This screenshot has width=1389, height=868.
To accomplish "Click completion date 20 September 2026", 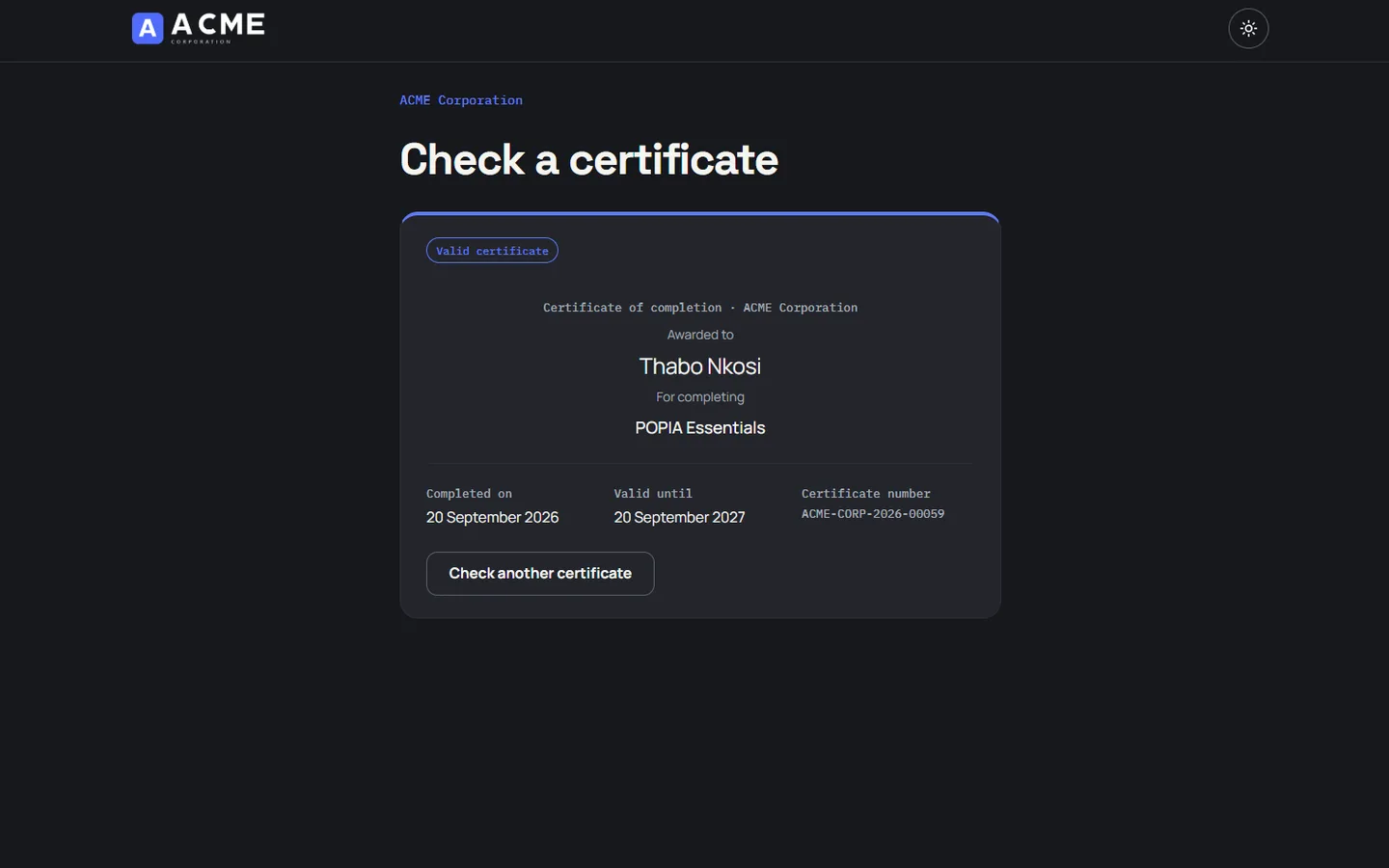I will (x=493, y=518).
